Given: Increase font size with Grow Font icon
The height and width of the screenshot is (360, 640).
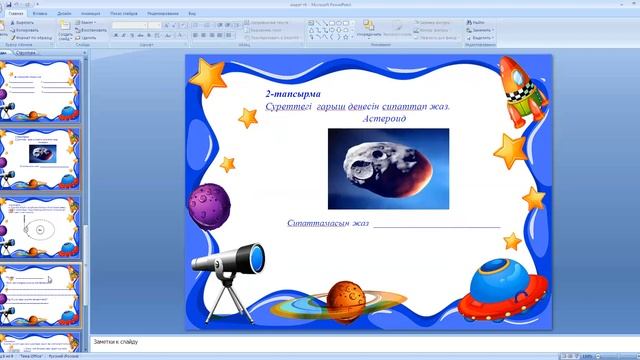Looking at the screenshot, I should coord(167,25).
